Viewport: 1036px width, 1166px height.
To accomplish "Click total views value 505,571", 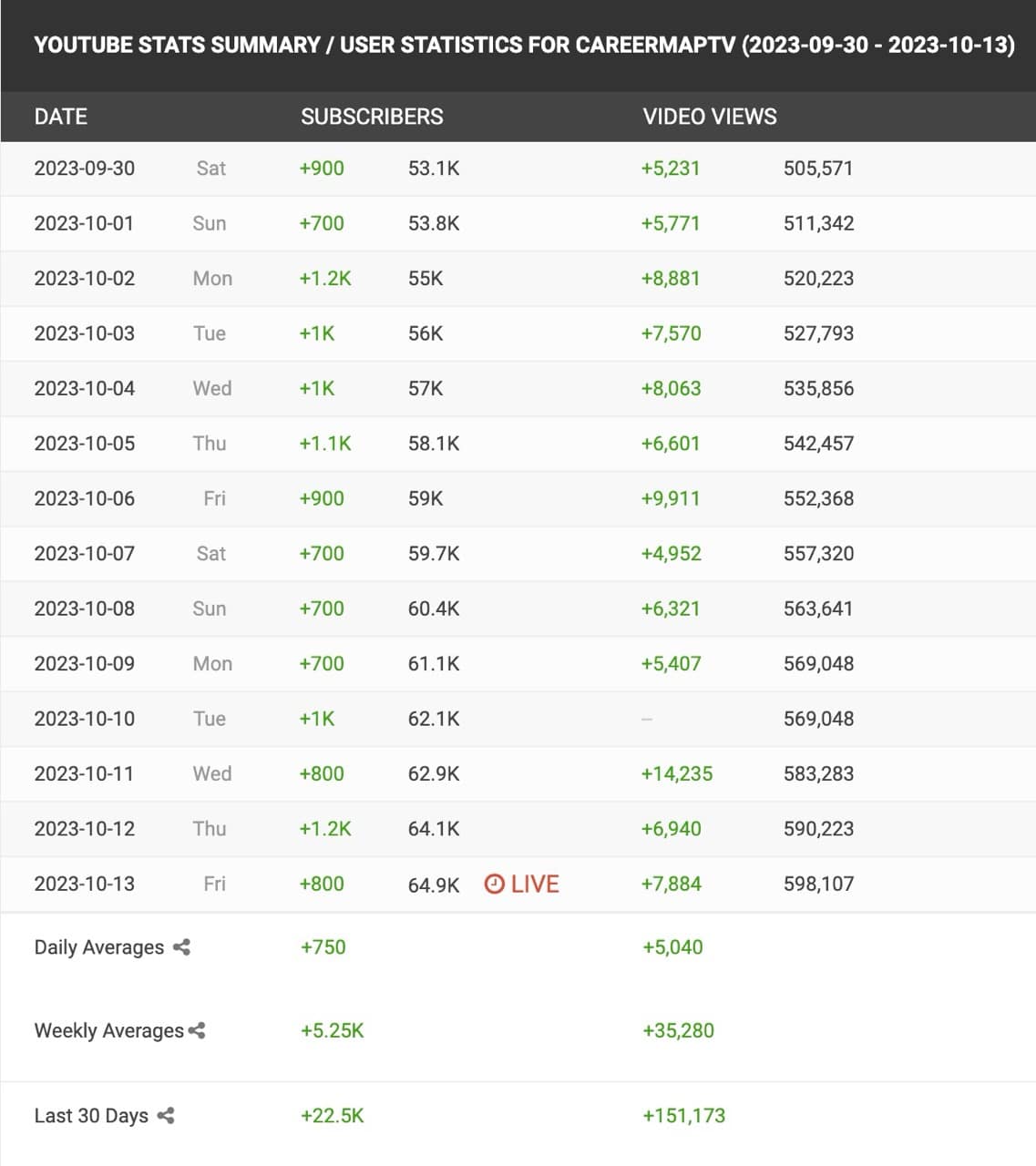I will tap(818, 169).
